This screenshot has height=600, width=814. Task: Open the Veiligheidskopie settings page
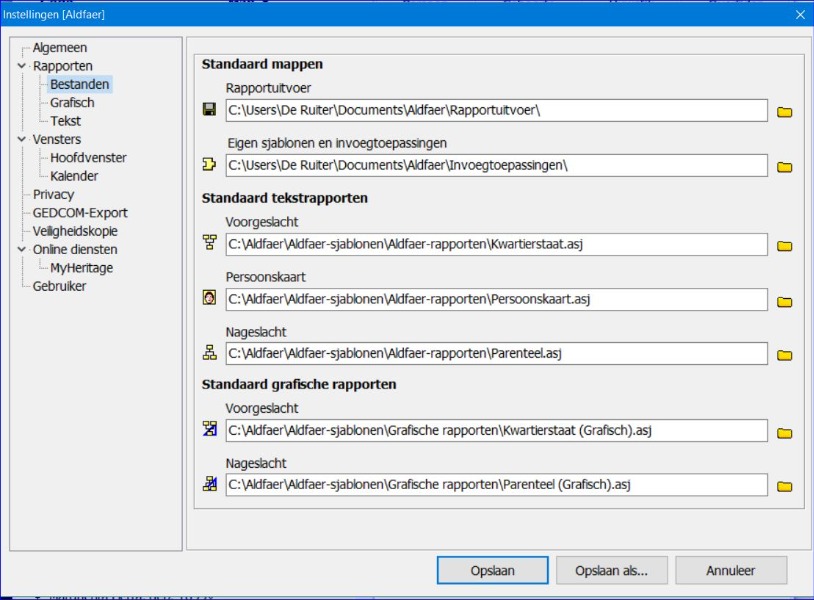tap(75, 231)
